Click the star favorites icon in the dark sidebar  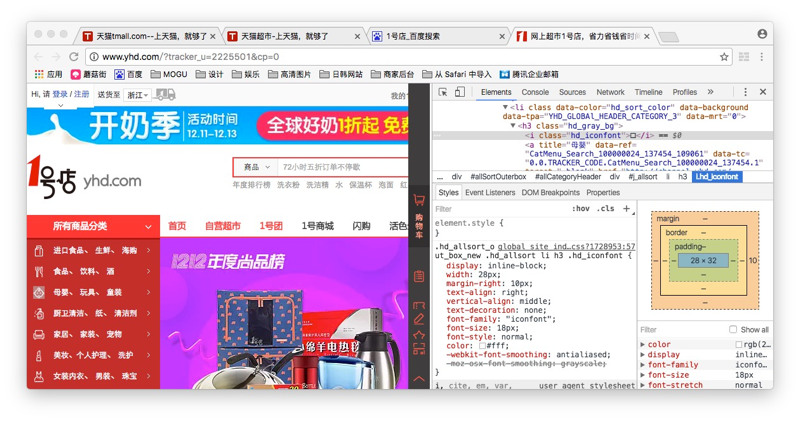tap(419, 335)
